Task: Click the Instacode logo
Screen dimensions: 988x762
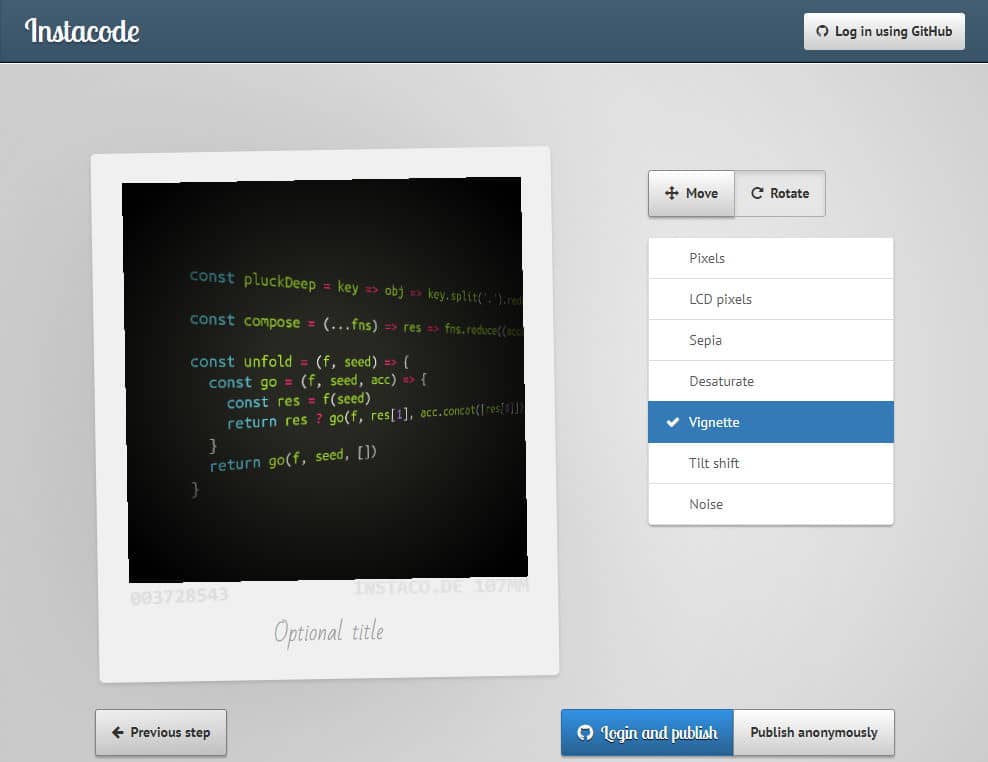Action: click(x=80, y=31)
